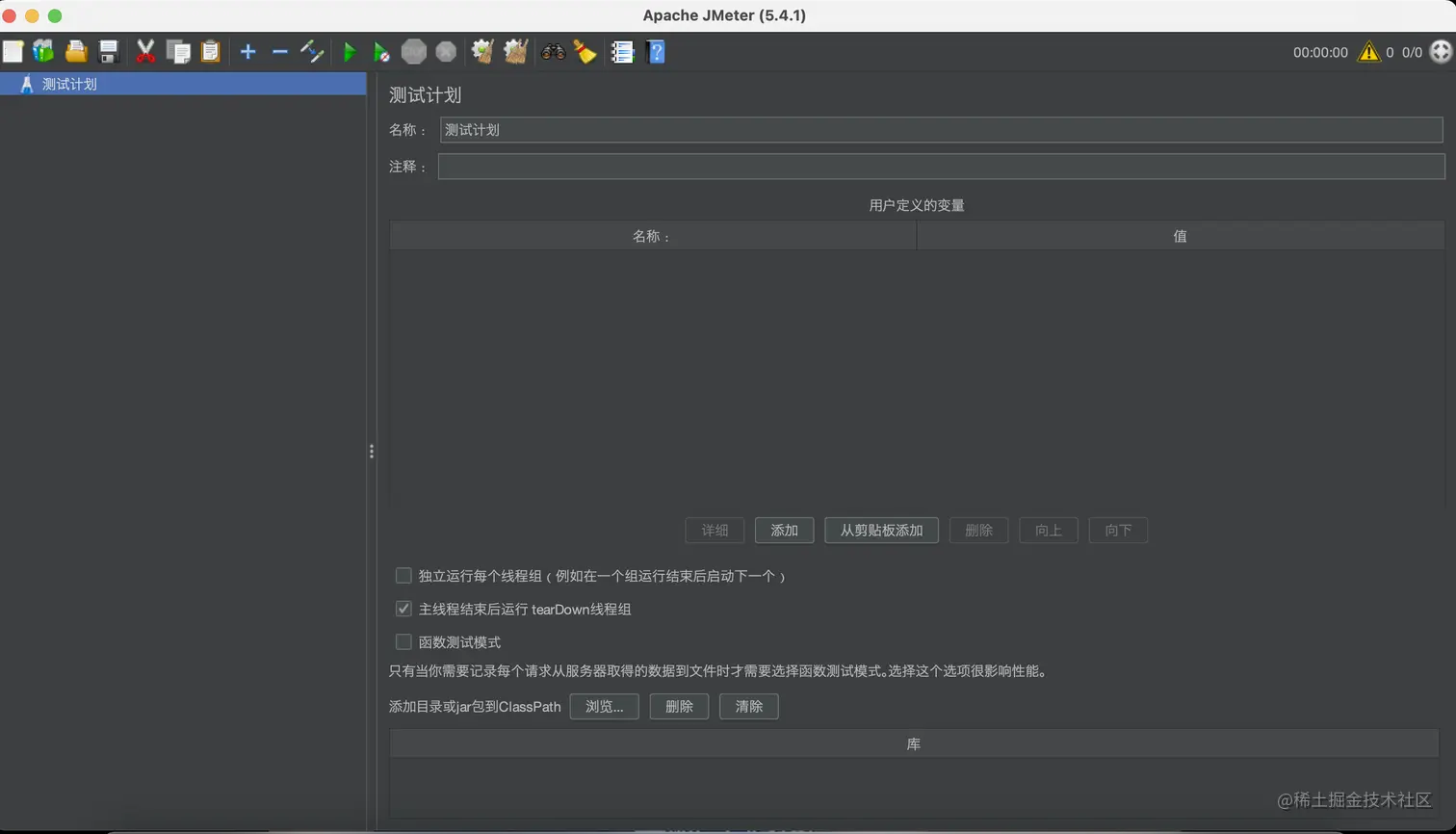
Task: Open an existing test plan via folder icon
Action: click(x=75, y=51)
